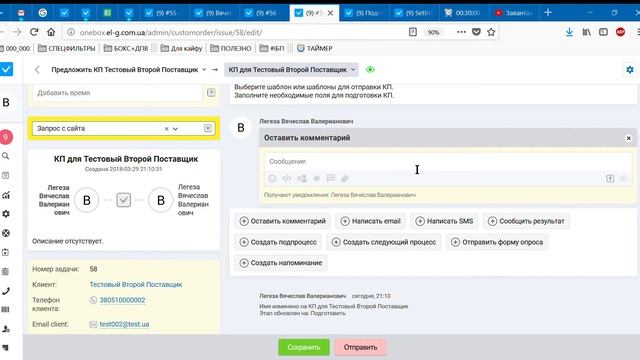Open page actions three-dot menu
This screenshot has width=640, height=360.
(x=461, y=32)
